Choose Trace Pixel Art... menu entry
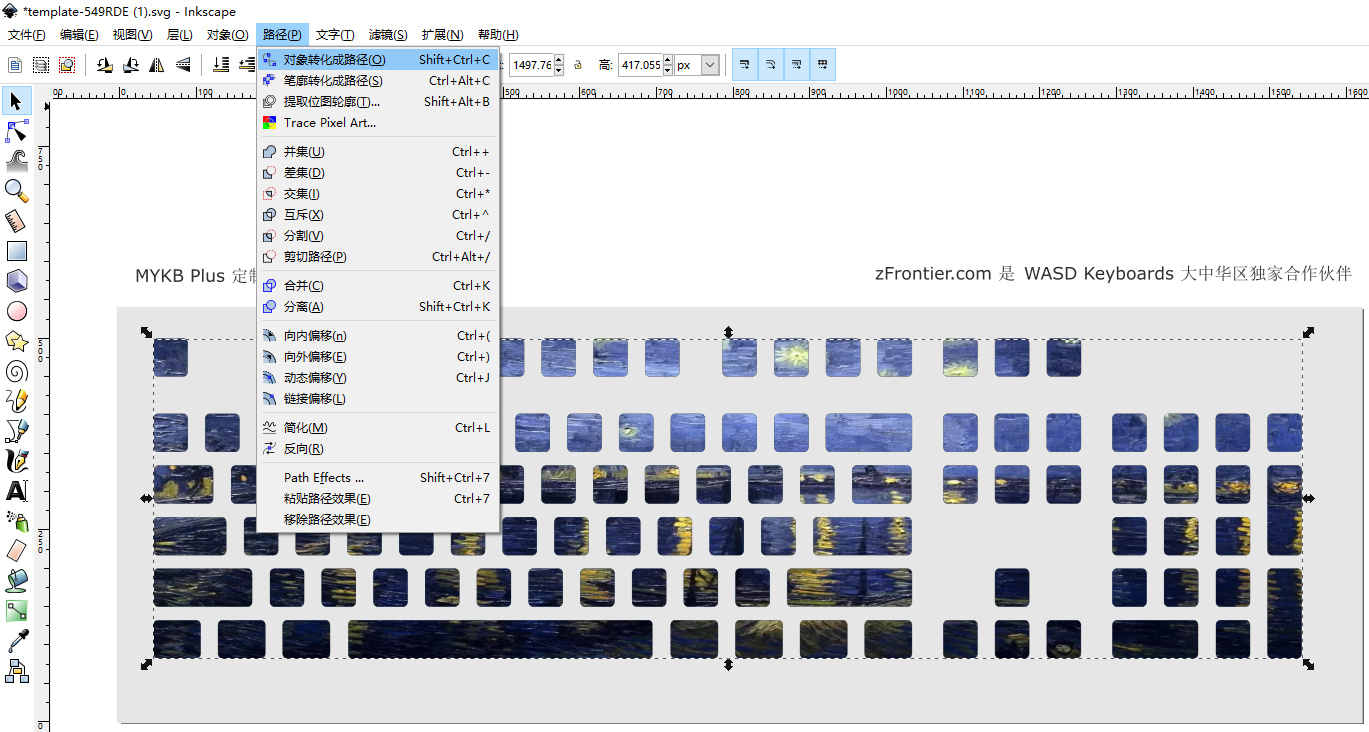This screenshot has width=1369, height=732. 378,123
